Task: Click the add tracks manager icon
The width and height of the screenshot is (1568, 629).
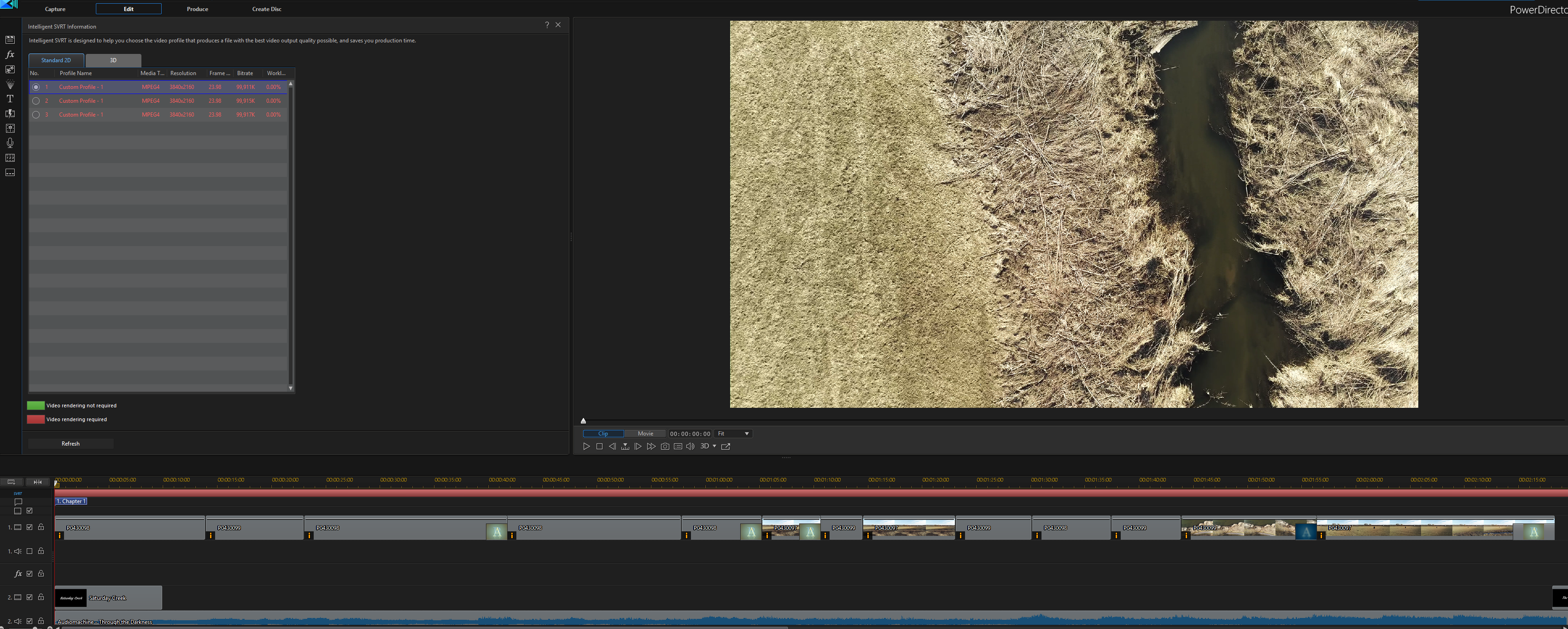Action: click(x=11, y=482)
